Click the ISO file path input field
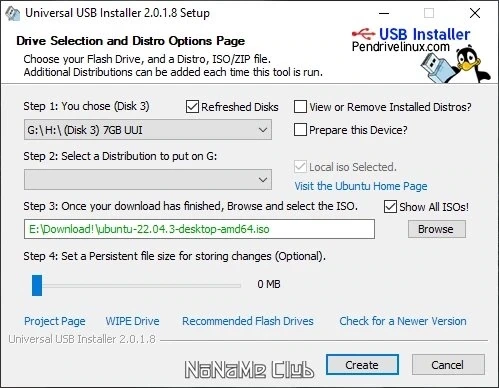499x388 pixels. coord(199,229)
